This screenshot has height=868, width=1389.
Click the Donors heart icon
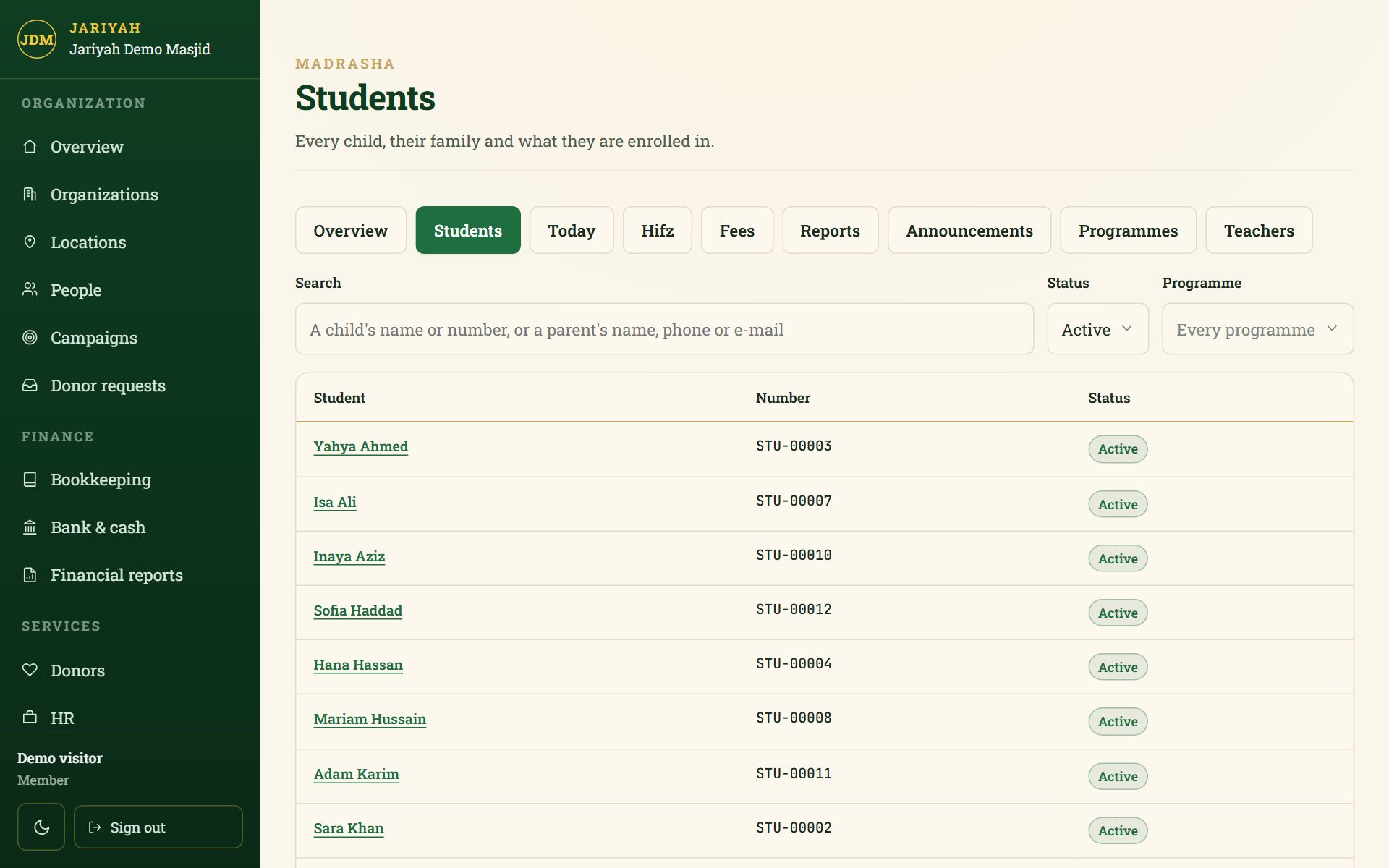30,671
